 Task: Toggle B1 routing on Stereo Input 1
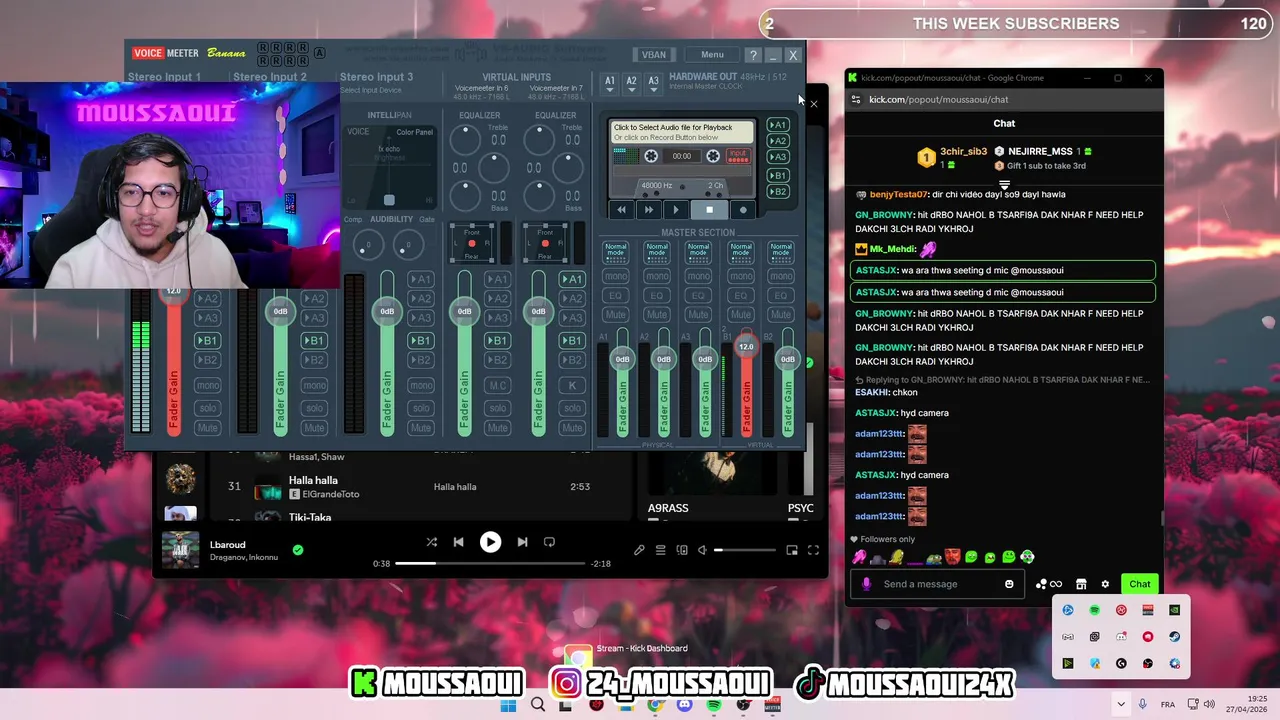(x=207, y=340)
